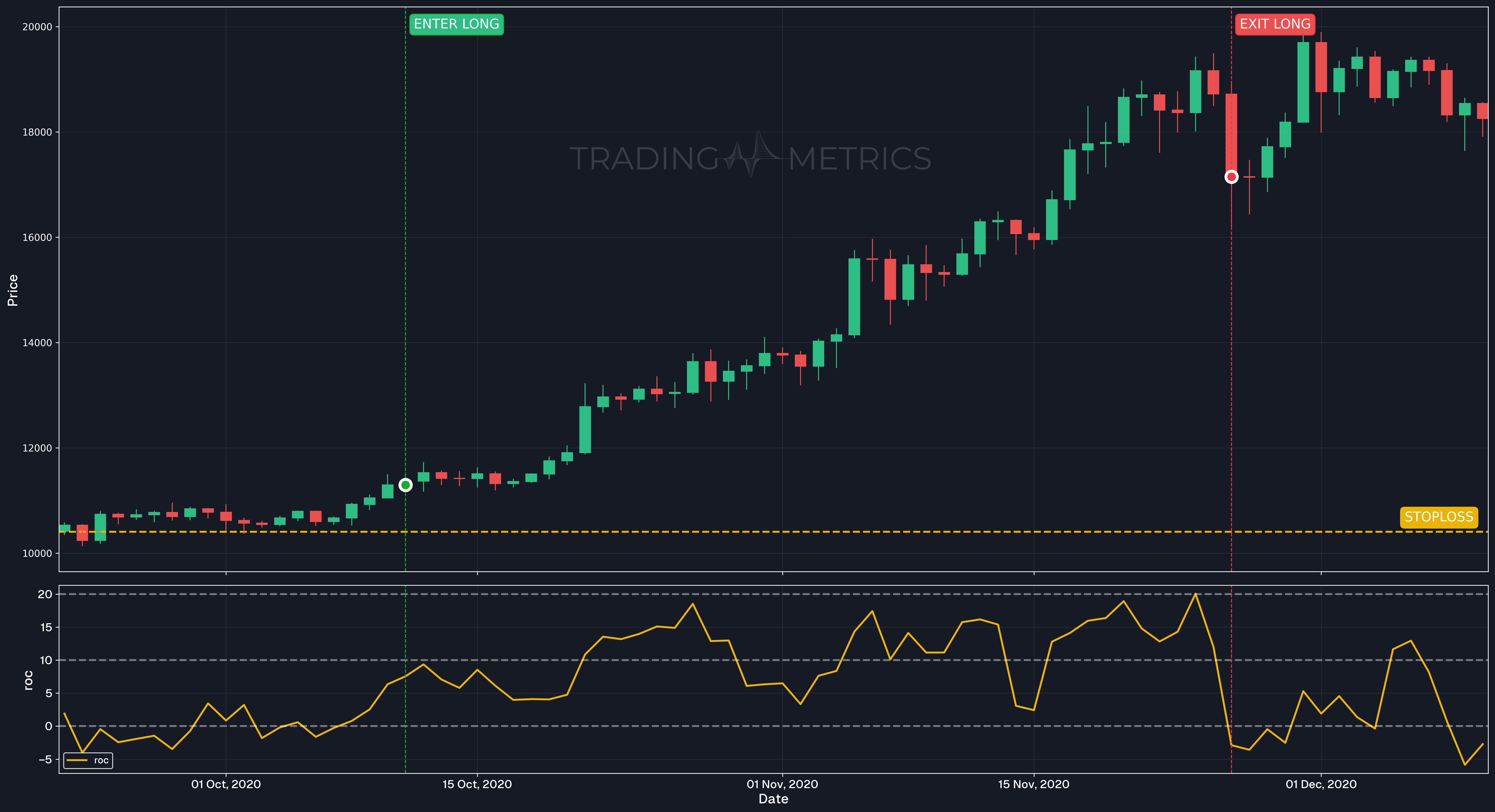Viewport: 1495px width, 812px height.
Task: Click the 01 Dec, 2020 date label
Action: [x=1321, y=784]
